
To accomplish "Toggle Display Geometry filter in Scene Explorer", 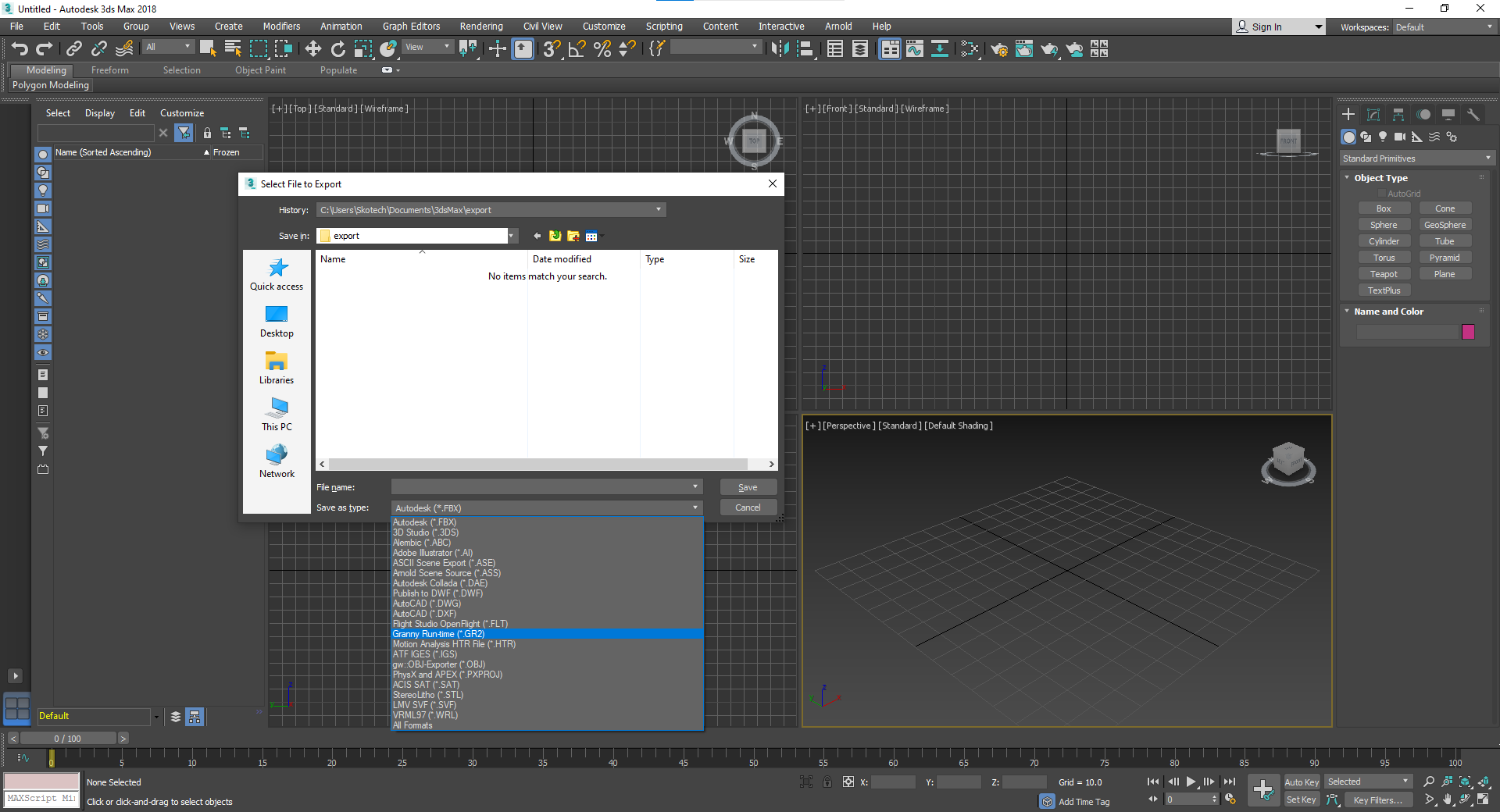I will [x=43, y=155].
